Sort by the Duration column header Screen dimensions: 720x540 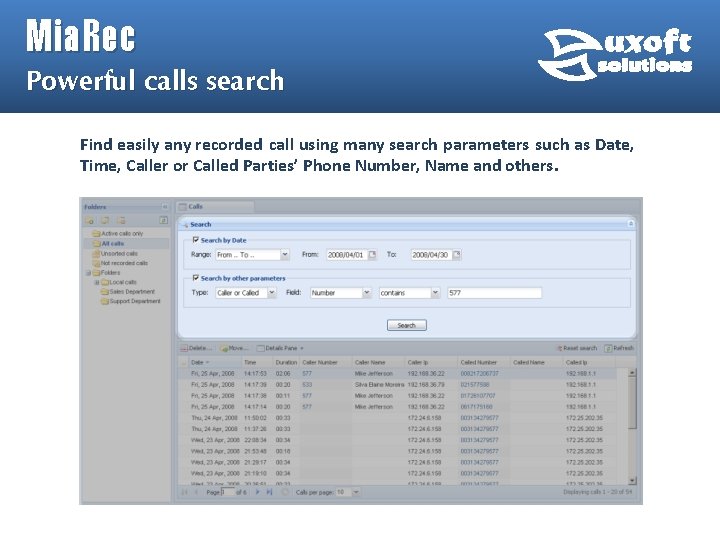coord(286,362)
